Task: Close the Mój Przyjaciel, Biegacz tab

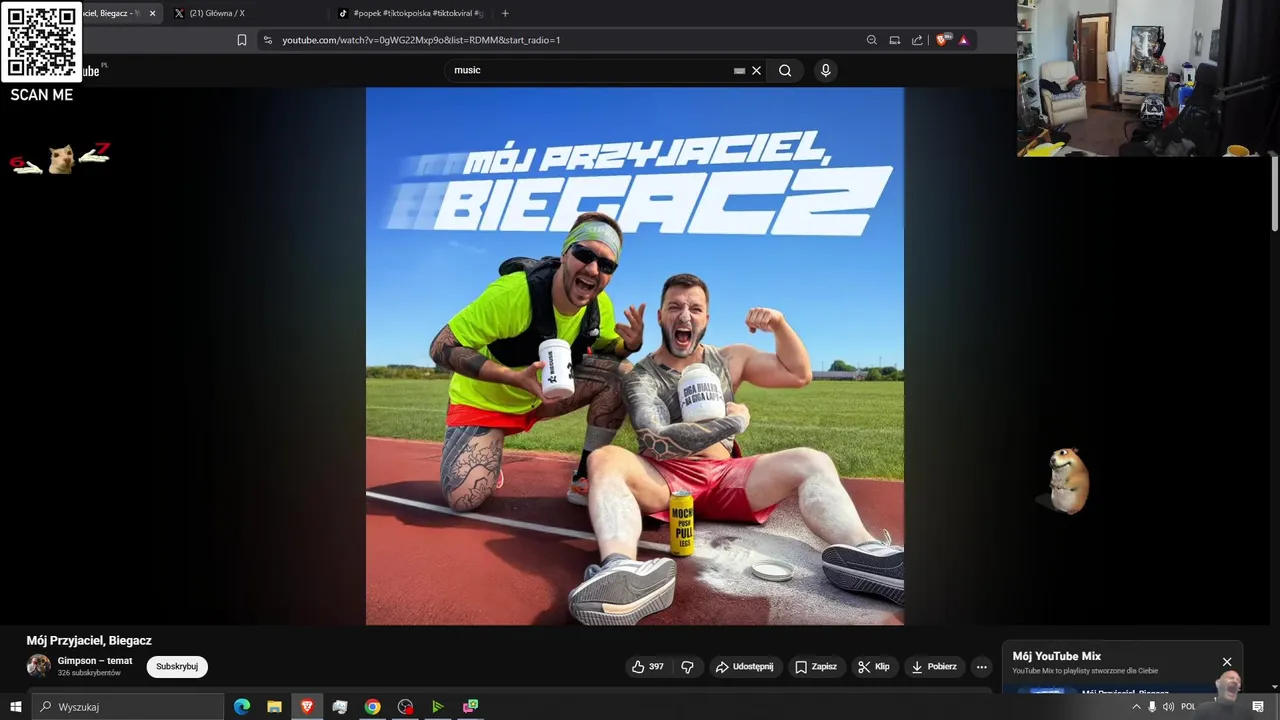Action: click(152, 13)
